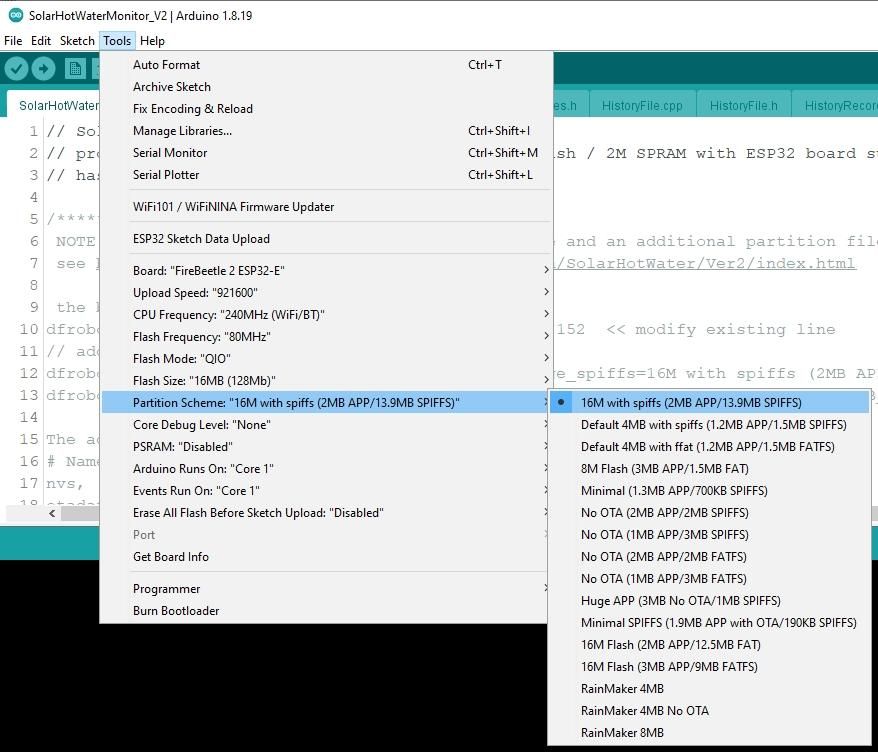Screen dimensions: 878x752
Task: Select 16M with spiffs (2MB APP/13.9MB SPIFFS)
Action: point(709,403)
